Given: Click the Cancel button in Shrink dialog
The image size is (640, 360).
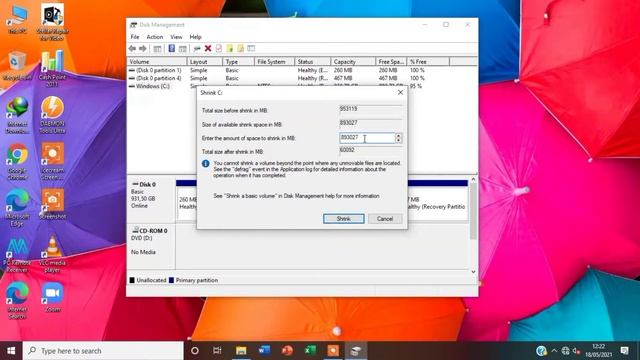Looking at the screenshot, I should (385, 219).
